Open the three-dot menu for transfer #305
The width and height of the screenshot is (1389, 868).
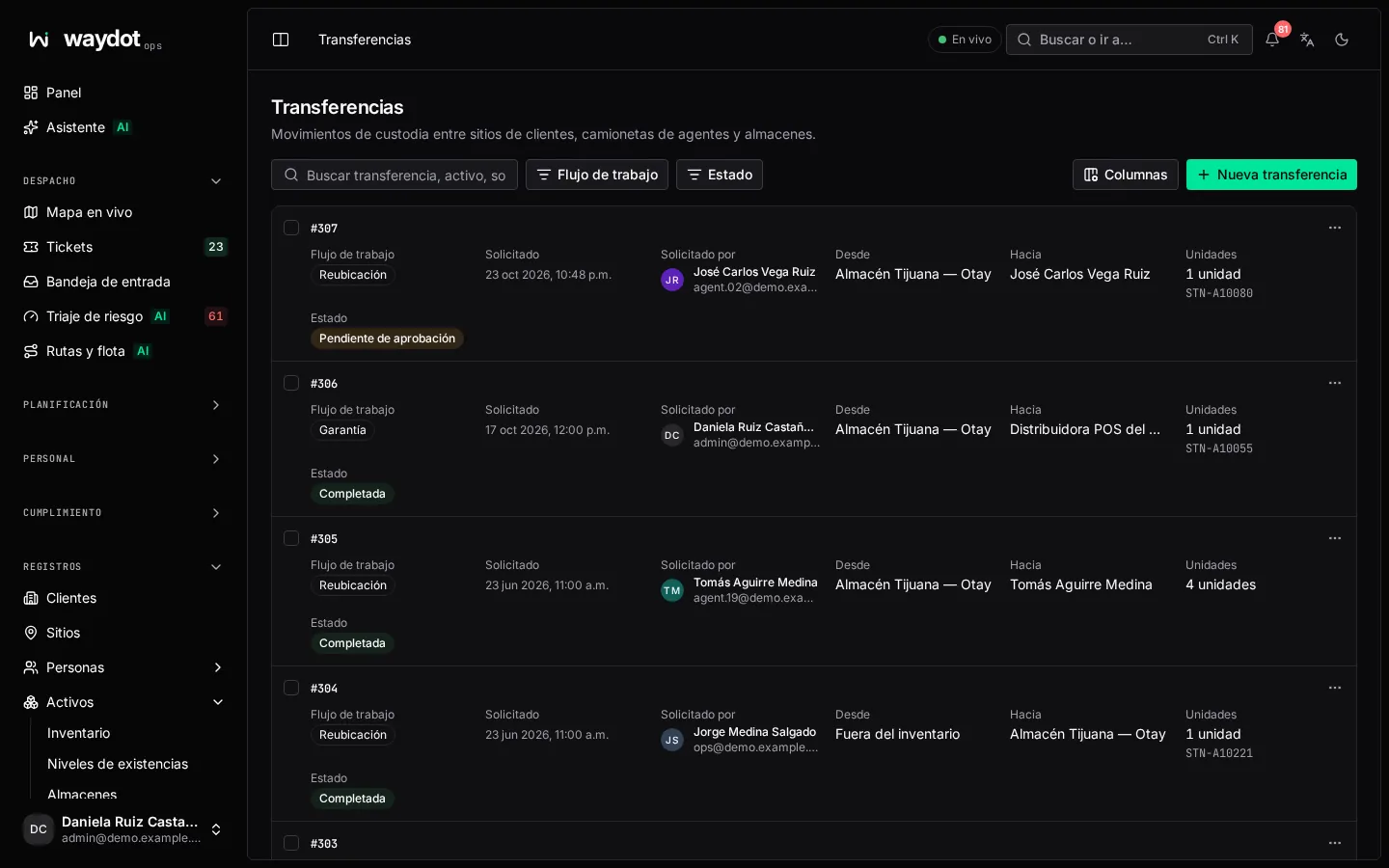[x=1335, y=538]
